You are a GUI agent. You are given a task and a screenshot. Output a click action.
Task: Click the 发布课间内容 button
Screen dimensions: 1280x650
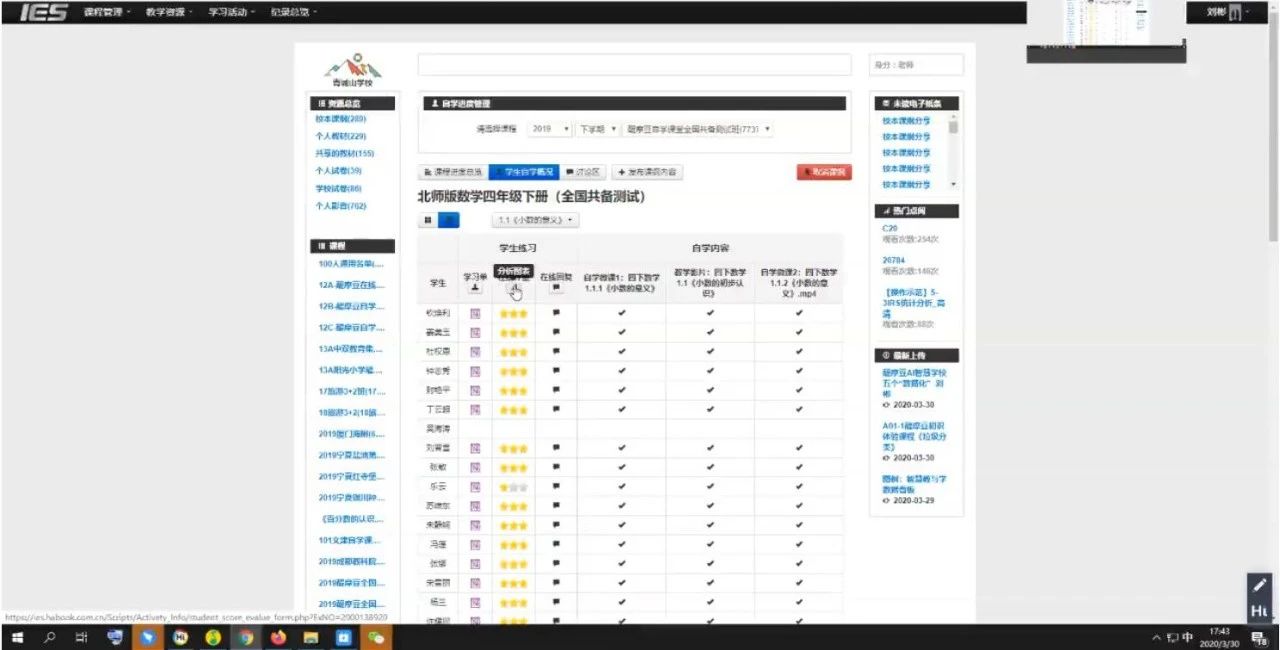647,172
